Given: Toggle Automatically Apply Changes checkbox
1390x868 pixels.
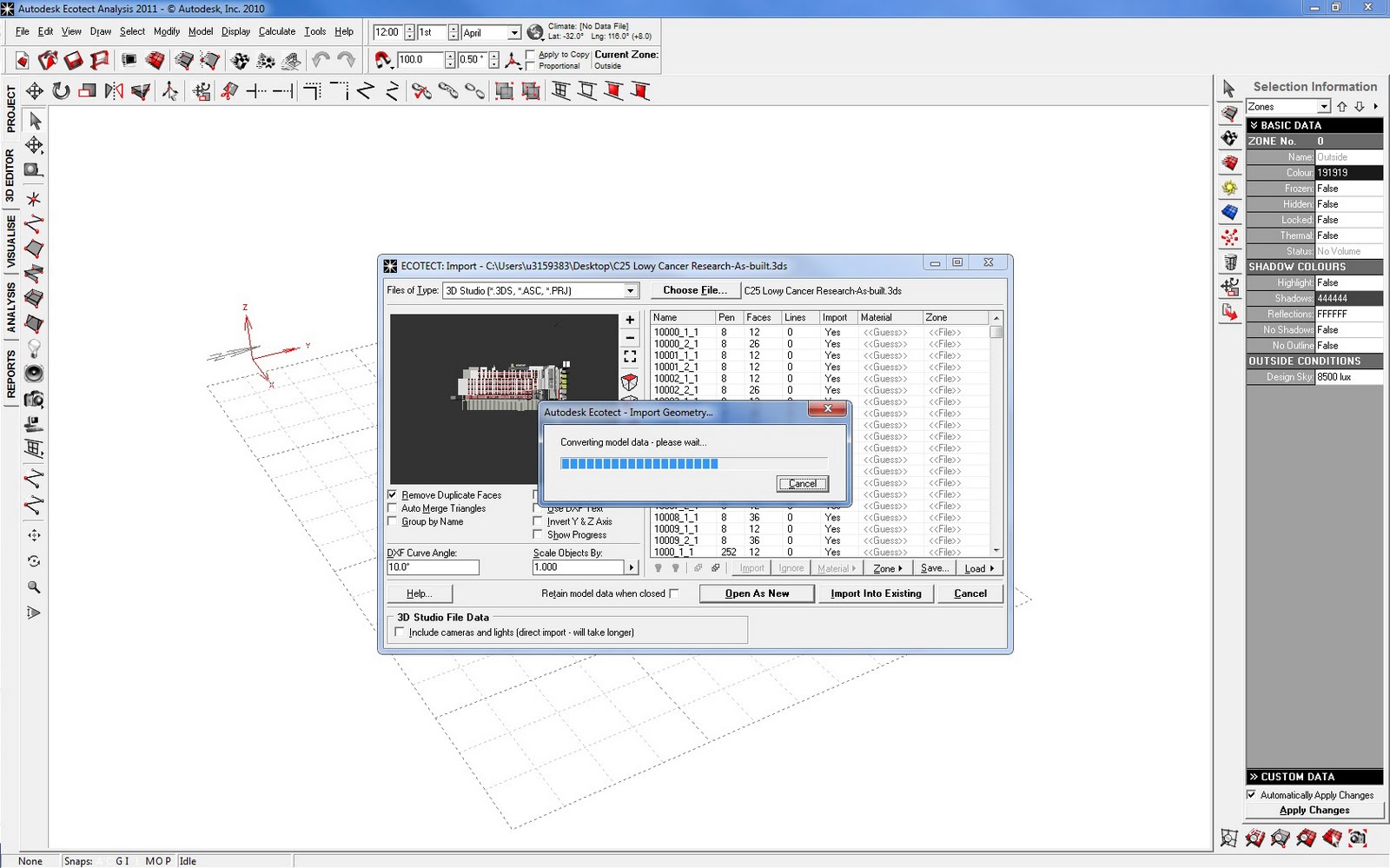Looking at the screenshot, I should (x=1251, y=794).
